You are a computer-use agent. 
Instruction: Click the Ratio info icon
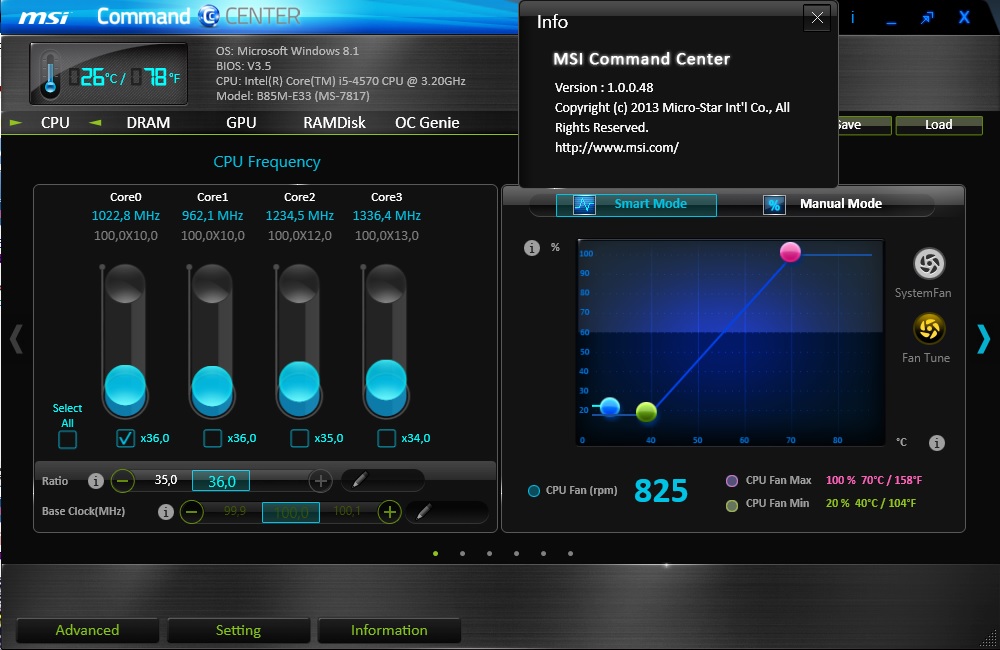click(x=96, y=481)
